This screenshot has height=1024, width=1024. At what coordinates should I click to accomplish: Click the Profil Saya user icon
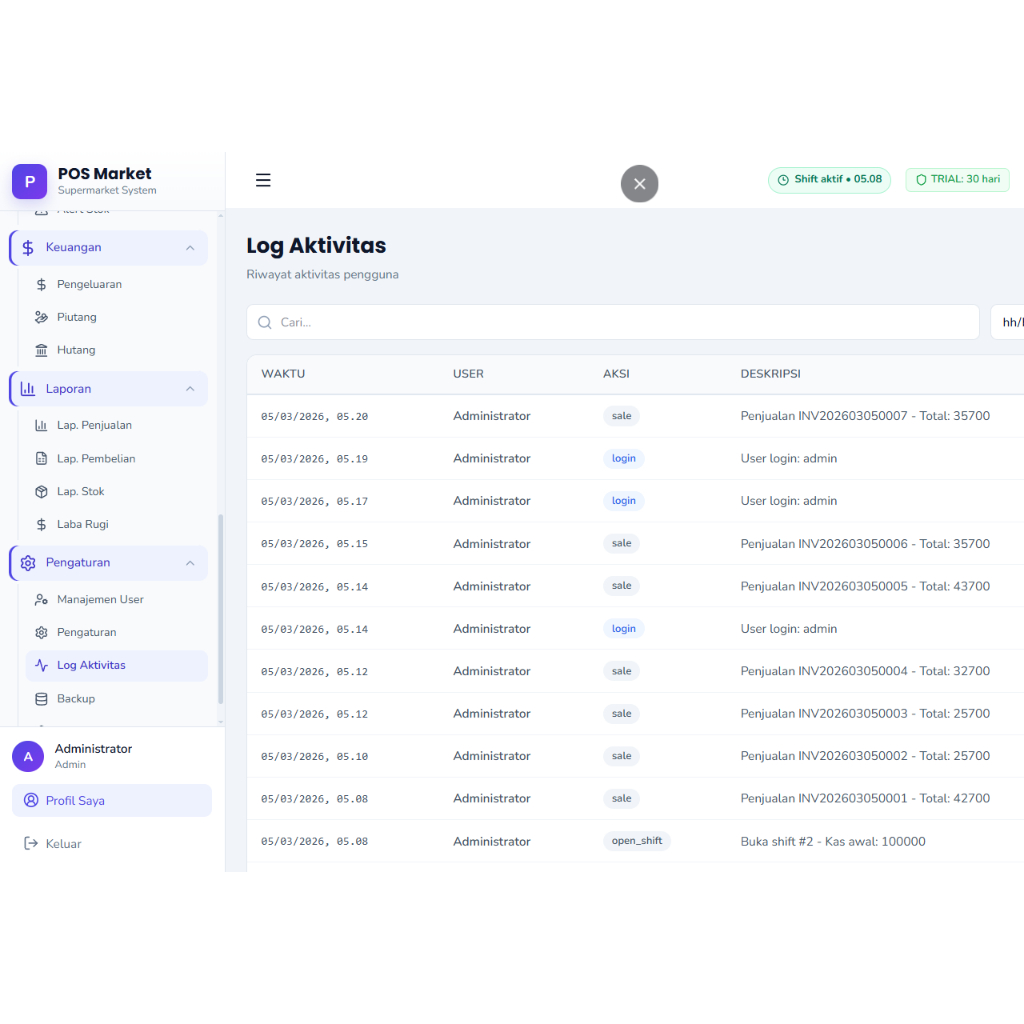[x=31, y=800]
